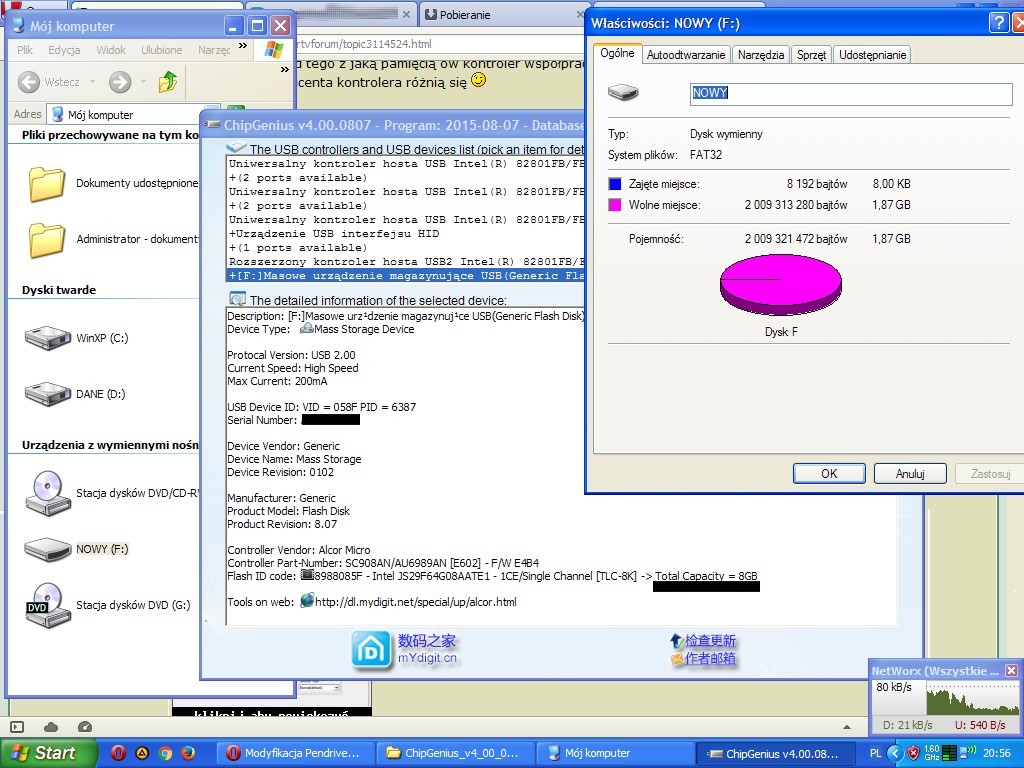
Task: Launch Opera from the quick launch bar
Action: (x=118, y=753)
